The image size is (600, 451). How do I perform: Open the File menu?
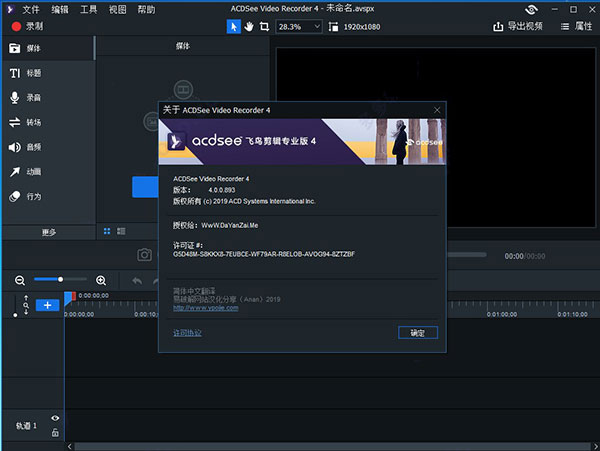click(30, 9)
